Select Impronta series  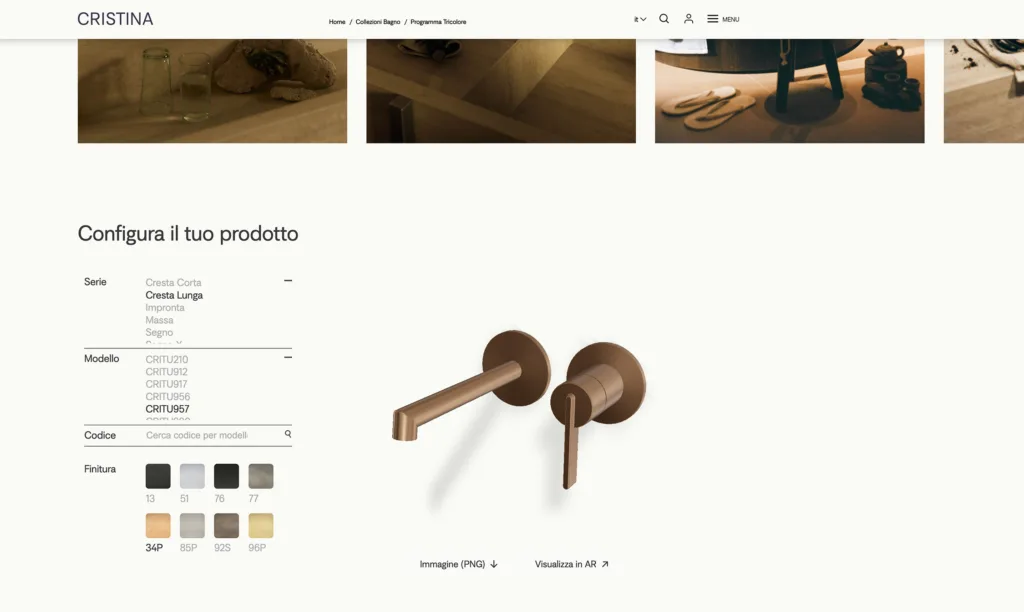pyautogui.click(x=165, y=307)
